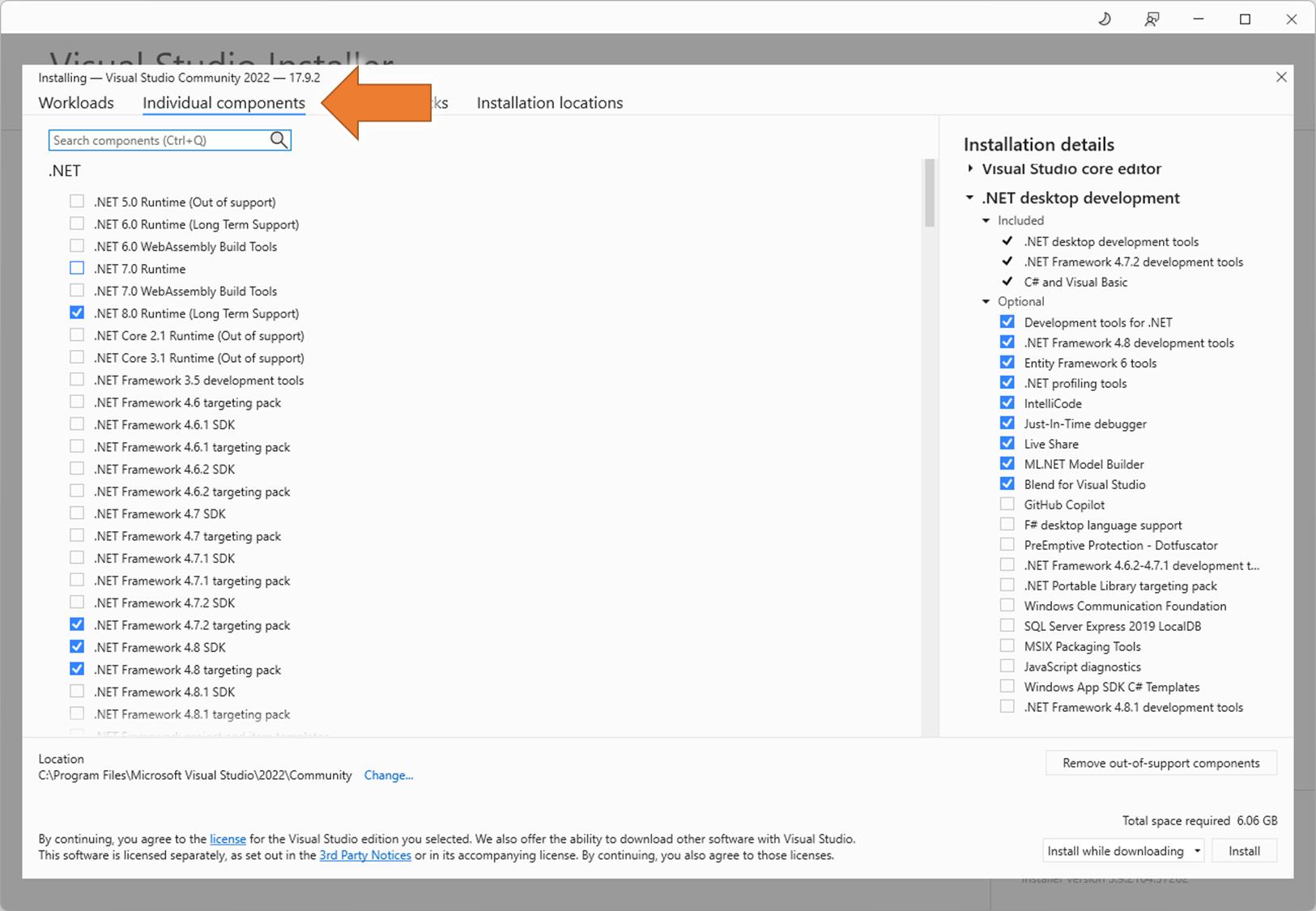The width and height of the screenshot is (1316, 911).
Task: Collapse the Optional section
Action: (x=986, y=301)
